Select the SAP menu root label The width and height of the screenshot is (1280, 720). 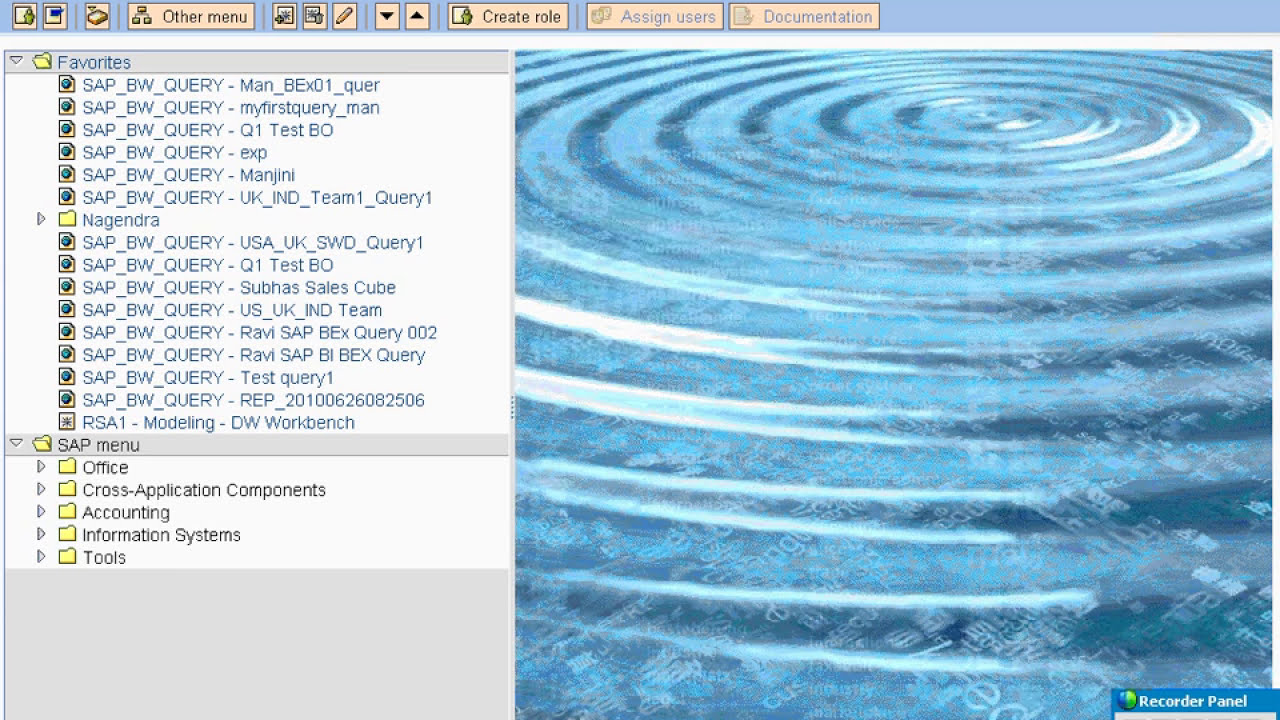point(98,445)
